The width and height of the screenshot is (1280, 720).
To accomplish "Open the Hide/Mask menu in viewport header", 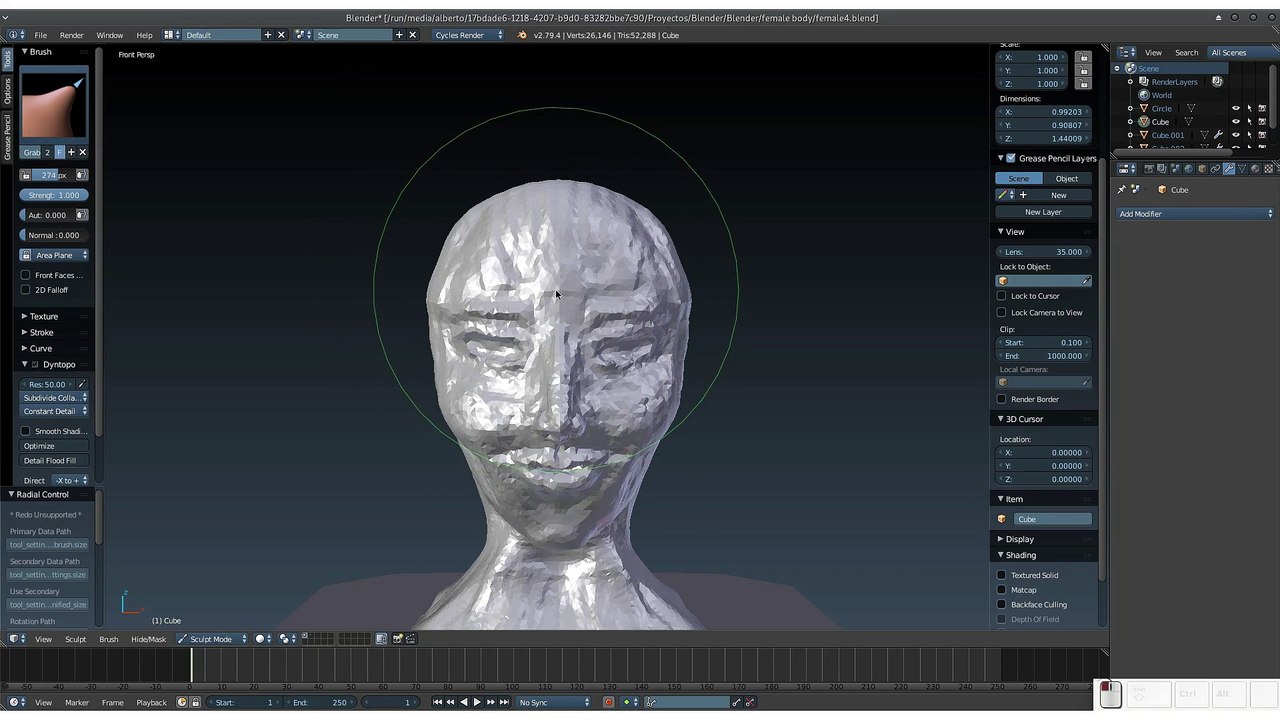I will 149,639.
